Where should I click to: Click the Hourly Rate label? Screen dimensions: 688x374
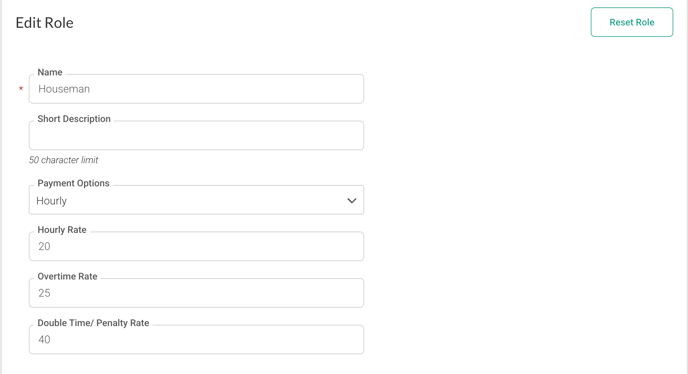[62, 230]
